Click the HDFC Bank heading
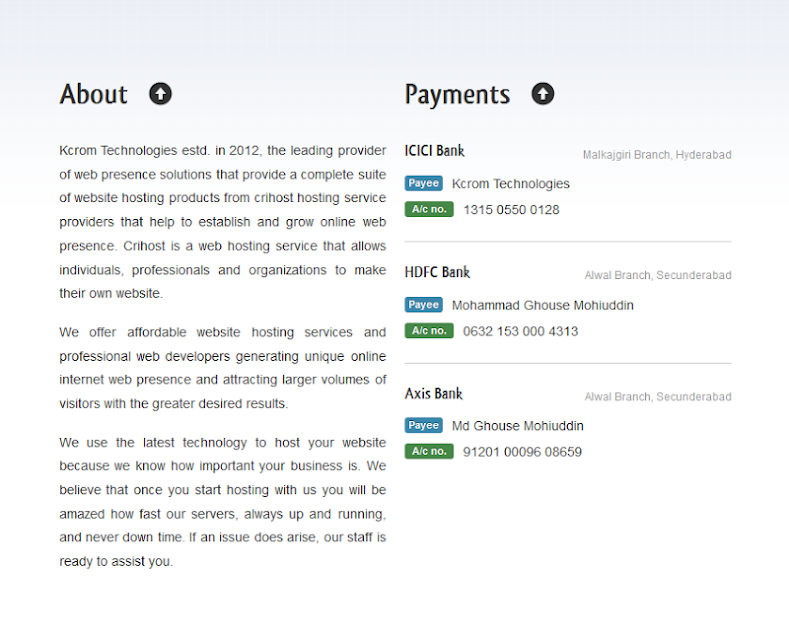Image resolution: width=789 pixels, height=640 pixels. pyautogui.click(x=437, y=272)
